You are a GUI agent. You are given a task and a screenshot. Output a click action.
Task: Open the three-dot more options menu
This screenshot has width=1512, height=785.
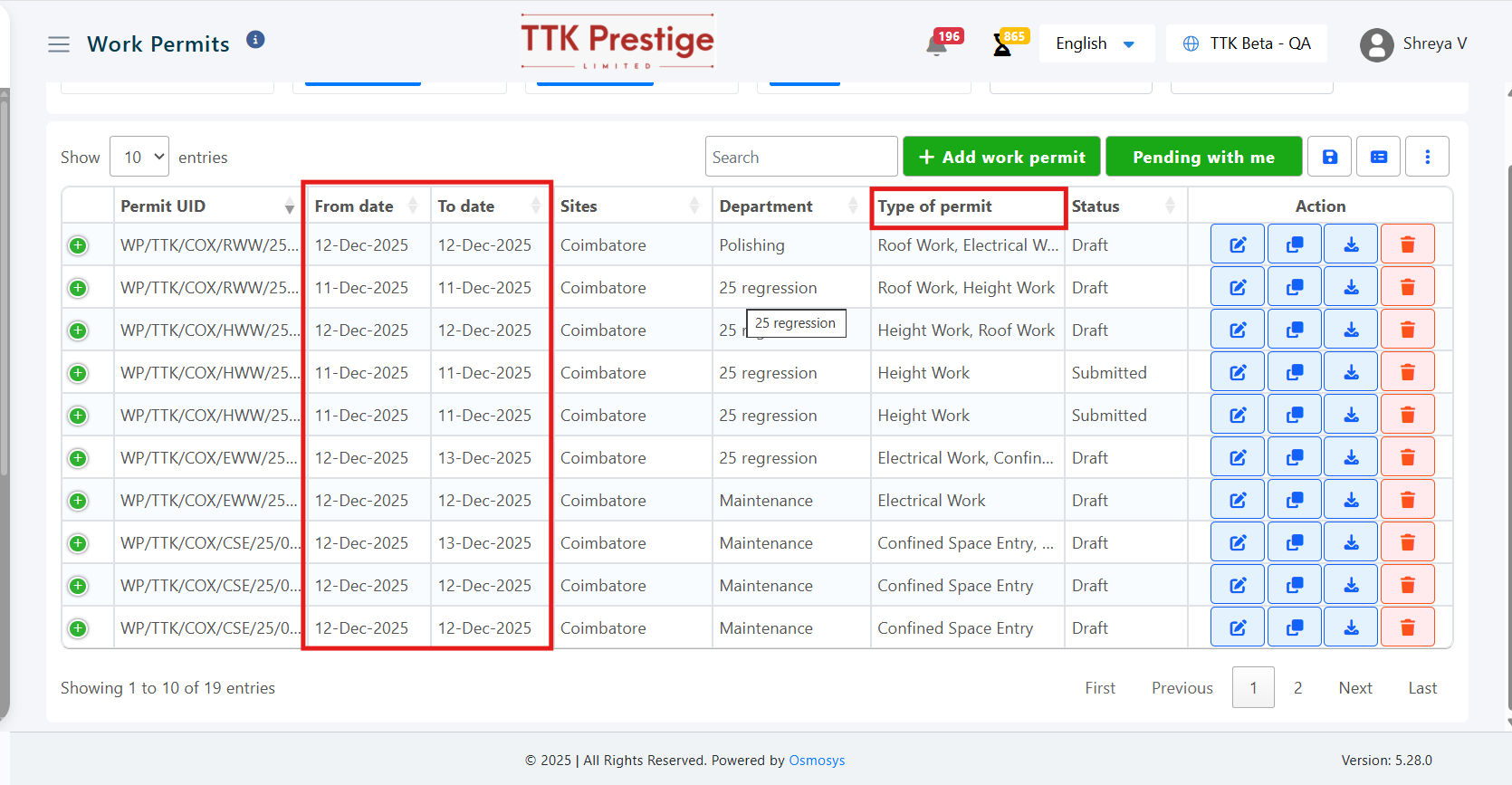pyautogui.click(x=1427, y=157)
